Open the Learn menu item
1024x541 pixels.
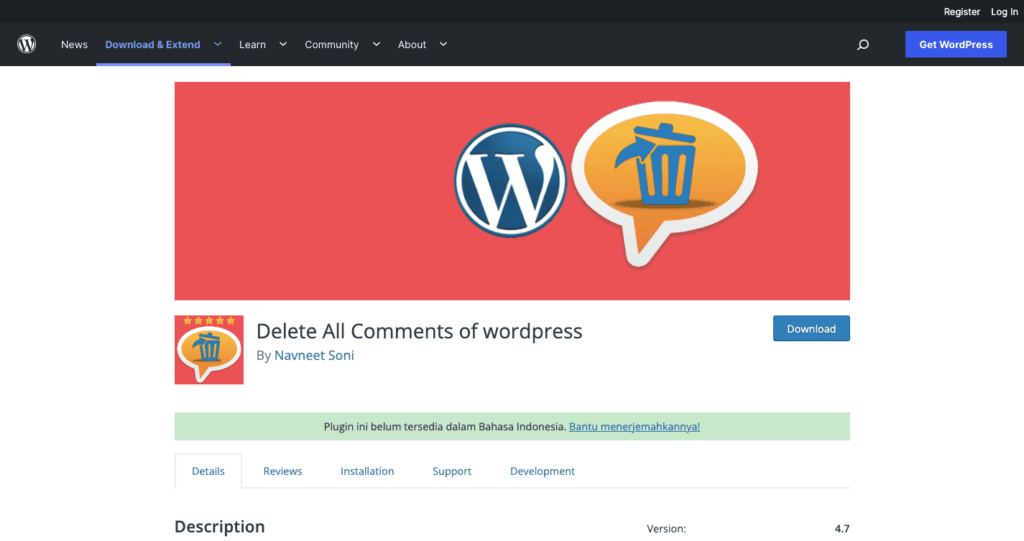pyautogui.click(x=252, y=44)
